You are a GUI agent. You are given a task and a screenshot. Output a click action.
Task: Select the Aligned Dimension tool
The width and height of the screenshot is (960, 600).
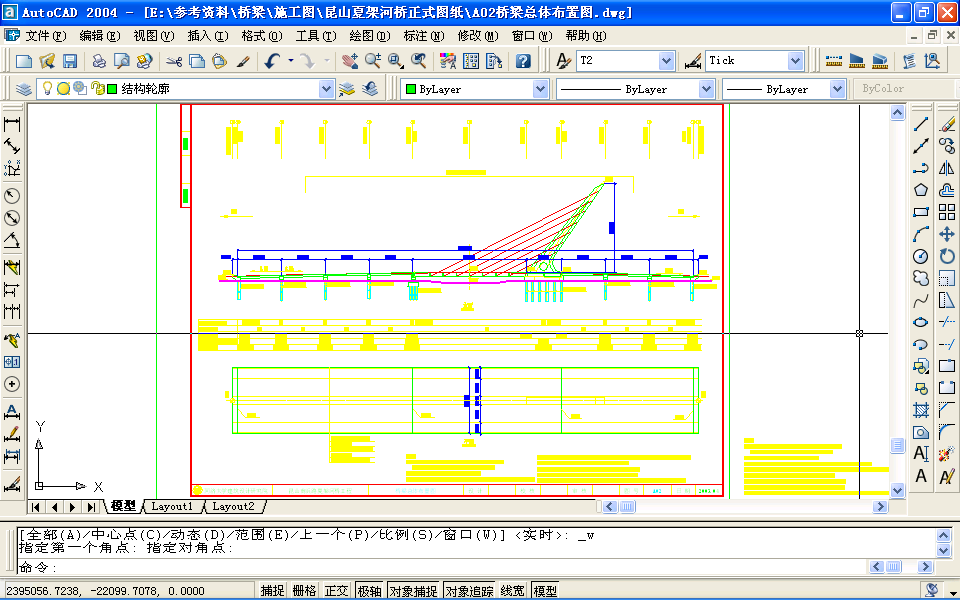coord(12,146)
